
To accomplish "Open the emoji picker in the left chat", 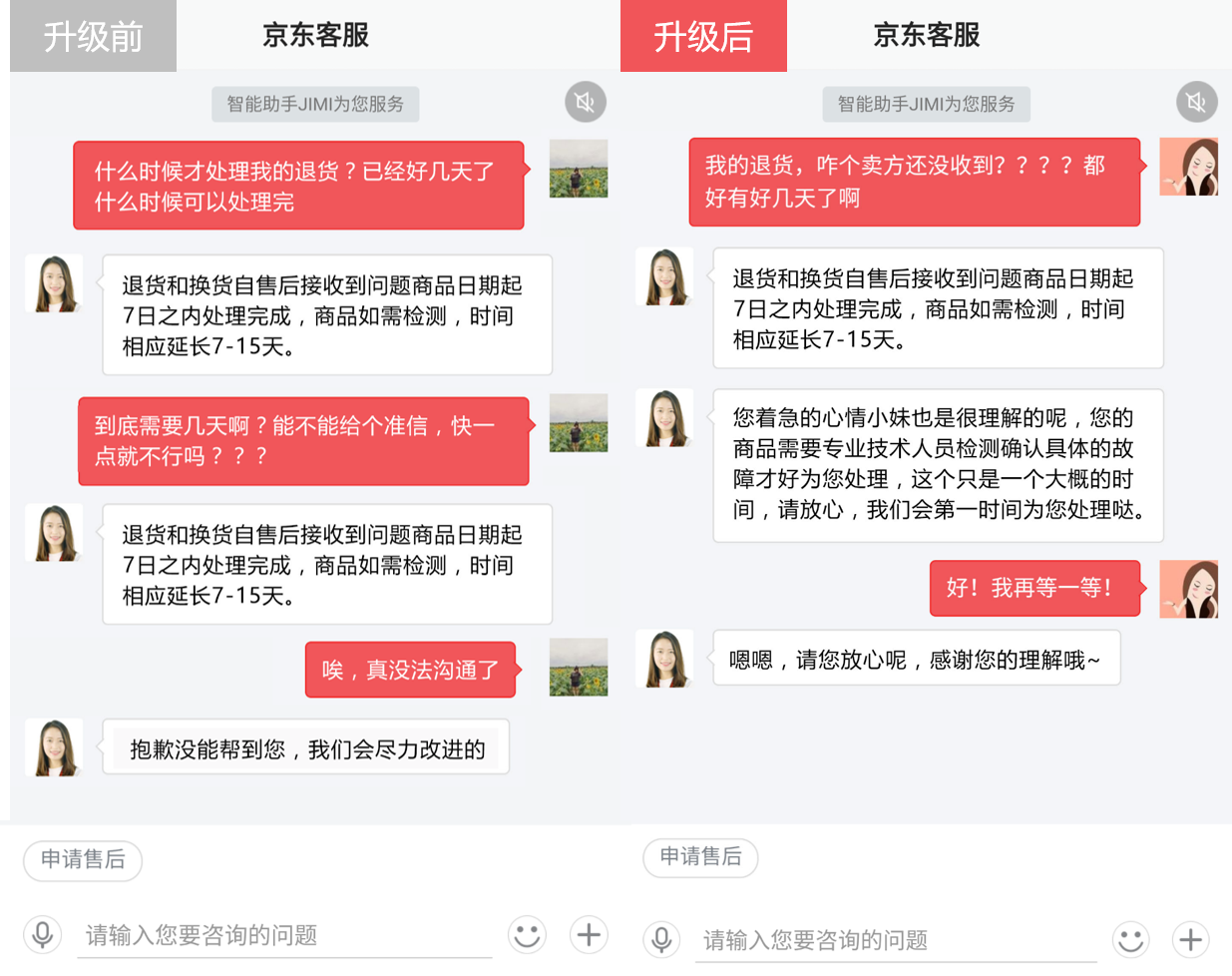I will click(527, 935).
